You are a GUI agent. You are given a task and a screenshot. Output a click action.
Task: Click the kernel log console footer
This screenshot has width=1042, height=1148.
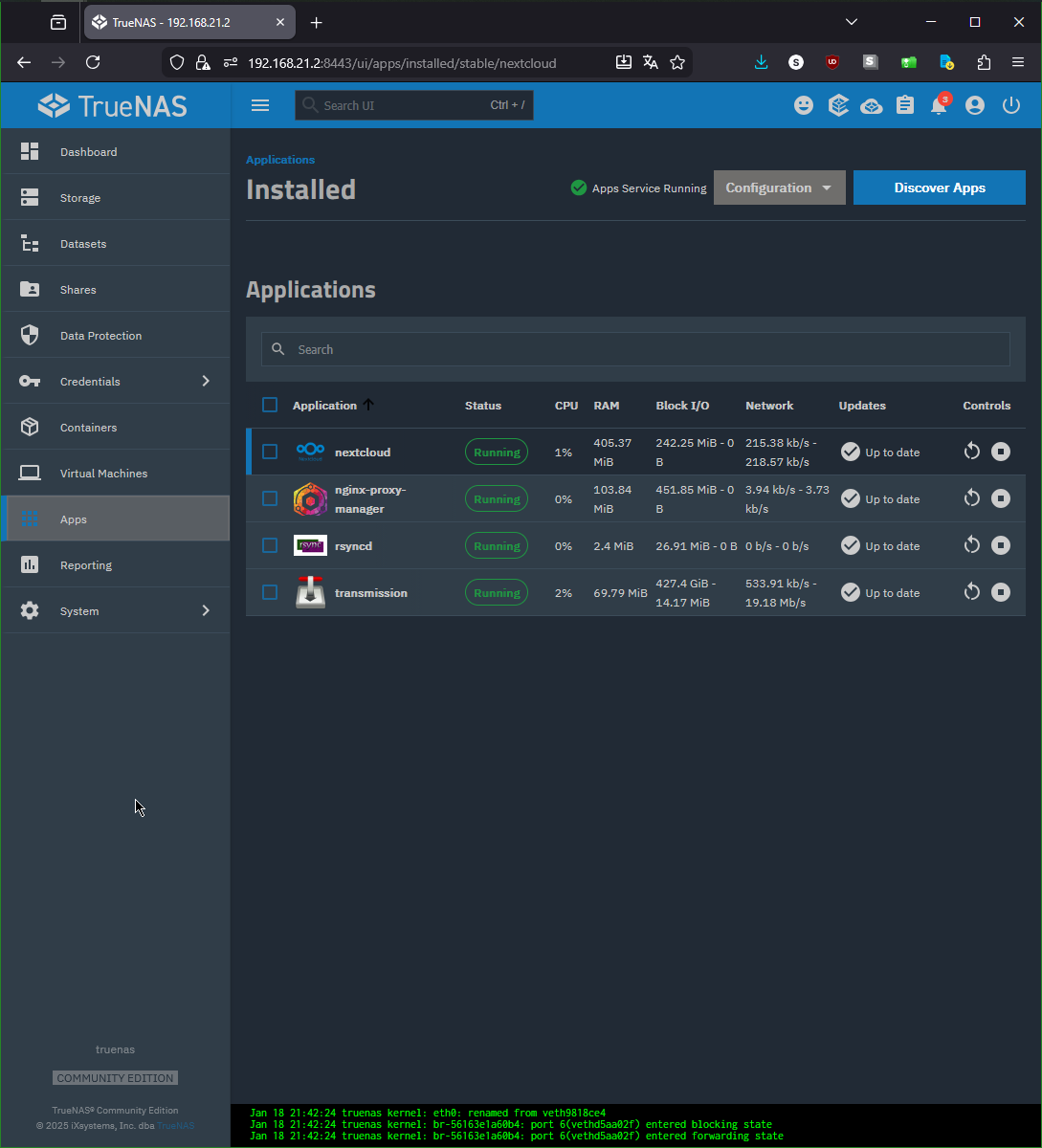(x=636, y=1125)
